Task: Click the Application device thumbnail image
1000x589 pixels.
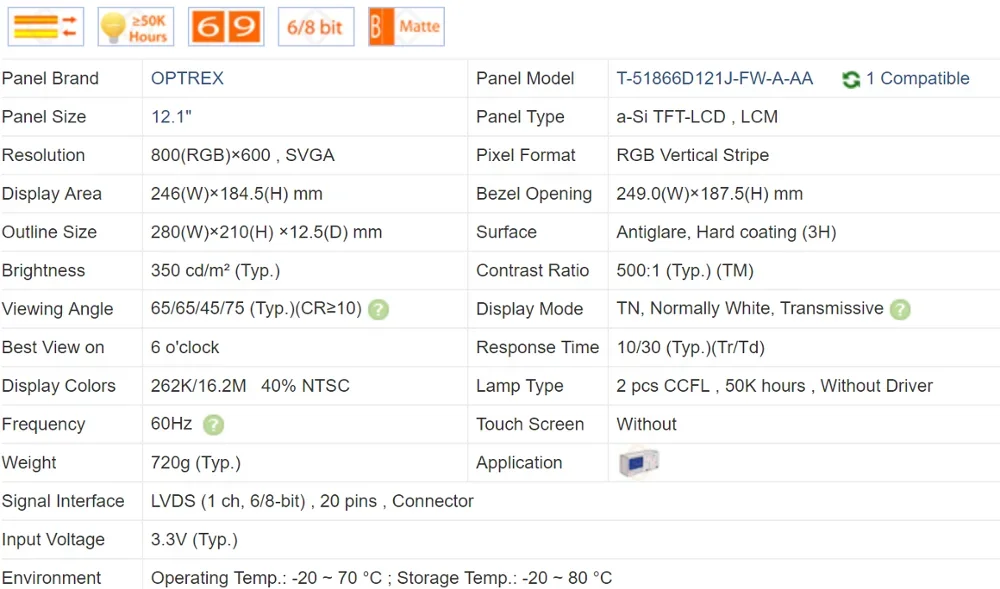Action: pos(638,462)
